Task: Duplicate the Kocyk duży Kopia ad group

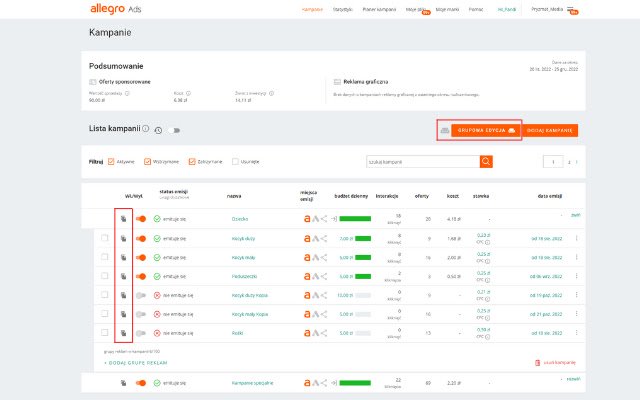Action: click(x=123, y=295)
